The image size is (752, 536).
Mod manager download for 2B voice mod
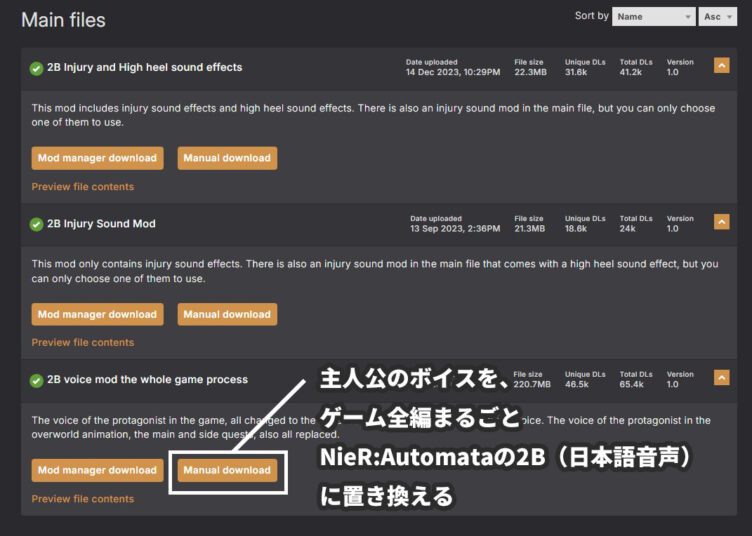[x=97, y=470]
